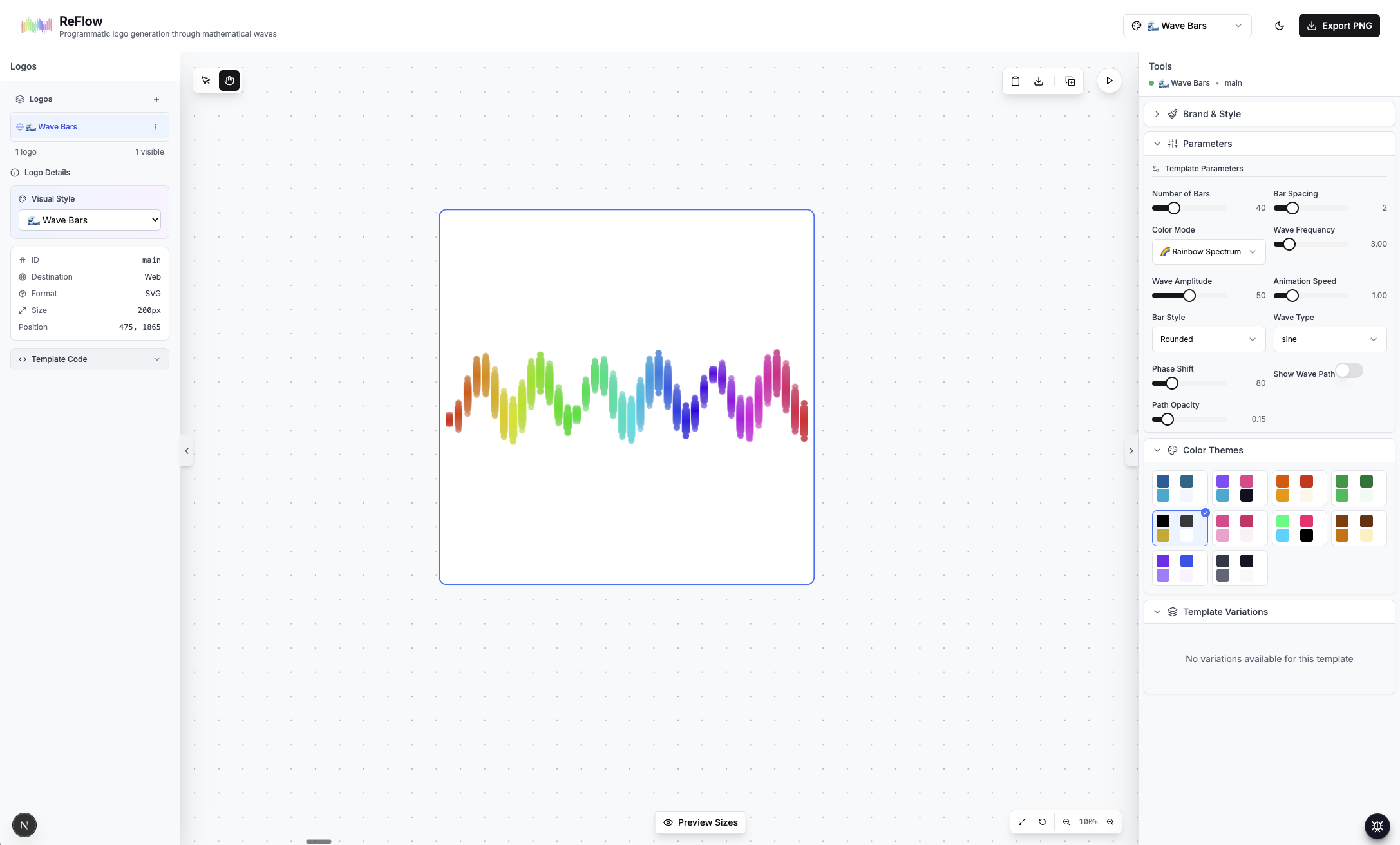Reset the canvas view rotation
This screenshot has width=1400, height=845.
pyautogui.click(x=1042, y=822)
